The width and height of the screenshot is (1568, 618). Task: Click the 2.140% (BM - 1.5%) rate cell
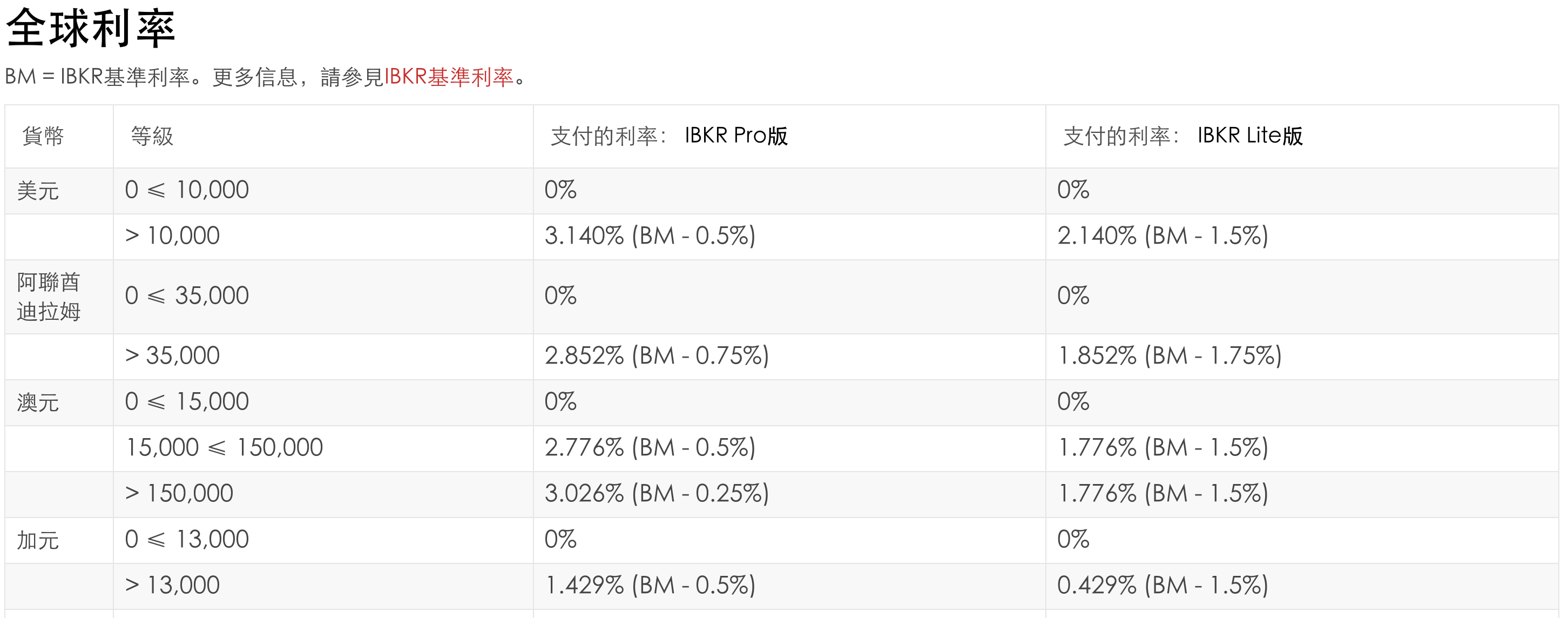click(1163, 236)
